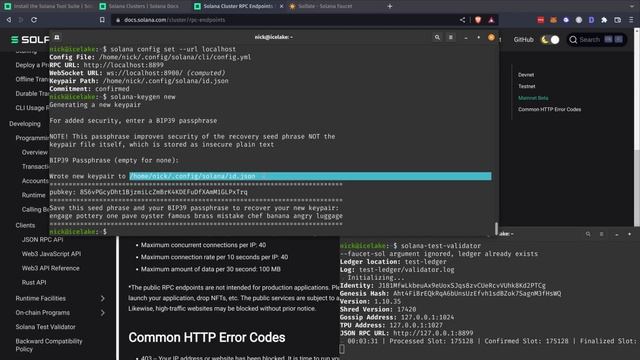Open Rust API page
The height and width of the screenshot is (360, 640).
tap(34, 282)
